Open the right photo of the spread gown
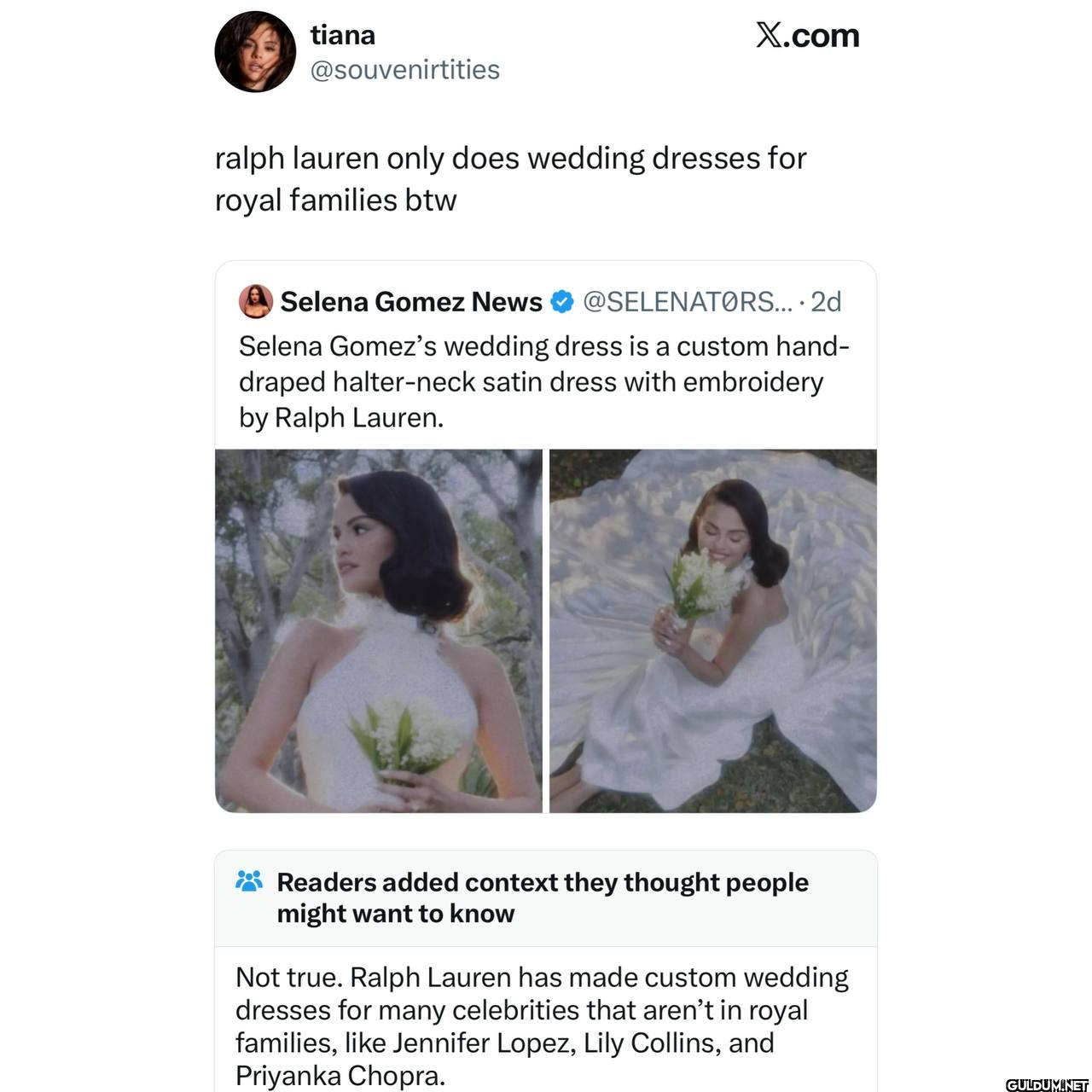This screenshot has width=1092, height=1092. click(712, 630)
